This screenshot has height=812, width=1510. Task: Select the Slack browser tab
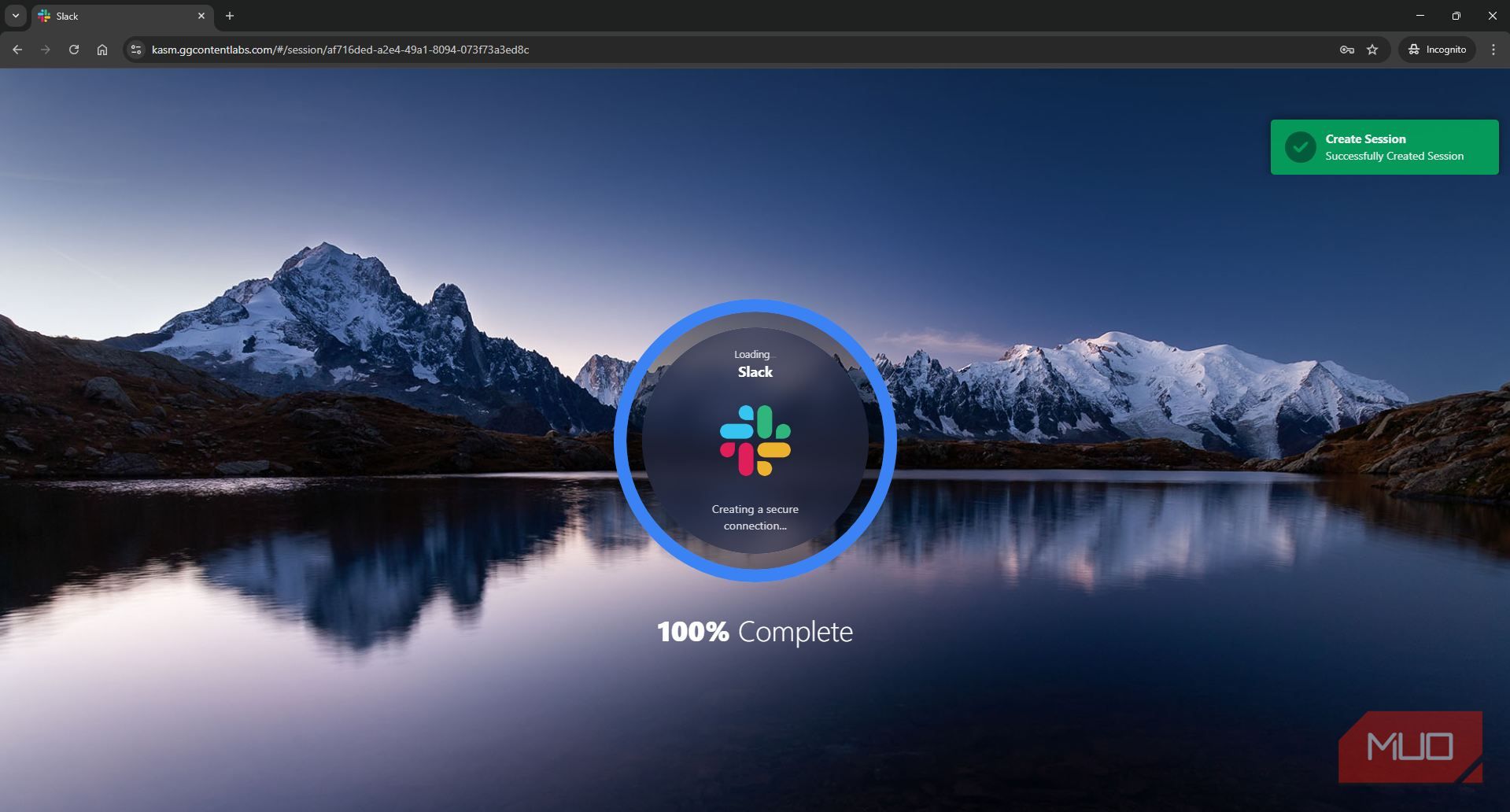click(122, 16)
